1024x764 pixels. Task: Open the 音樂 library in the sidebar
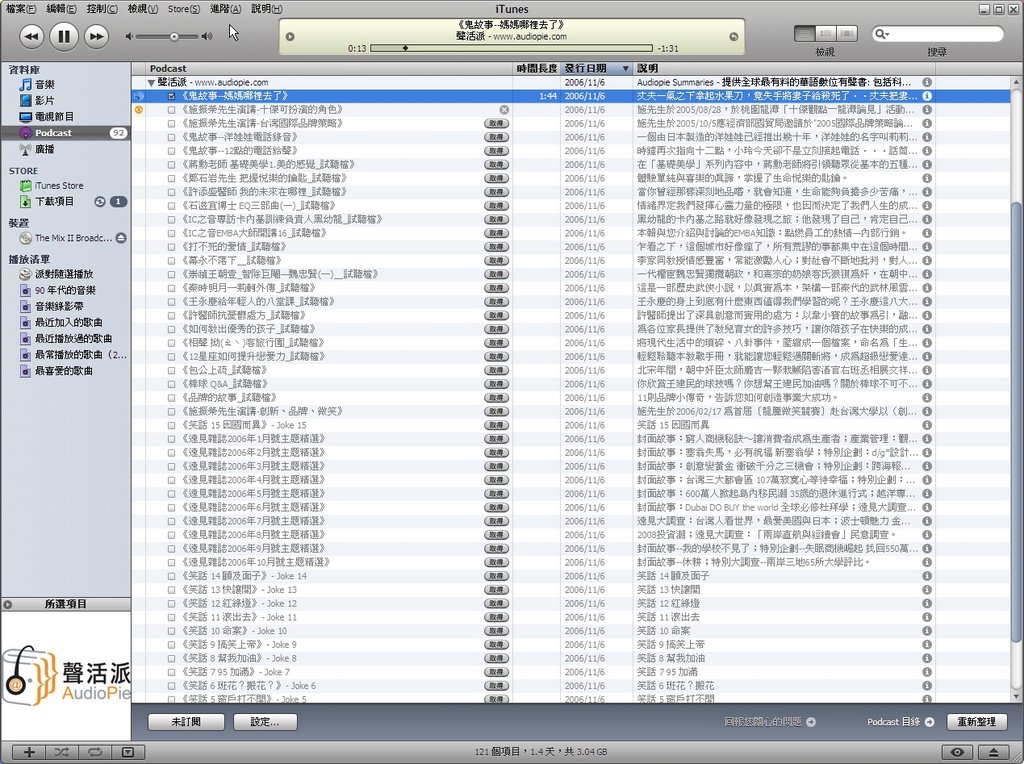pos(44,84)
